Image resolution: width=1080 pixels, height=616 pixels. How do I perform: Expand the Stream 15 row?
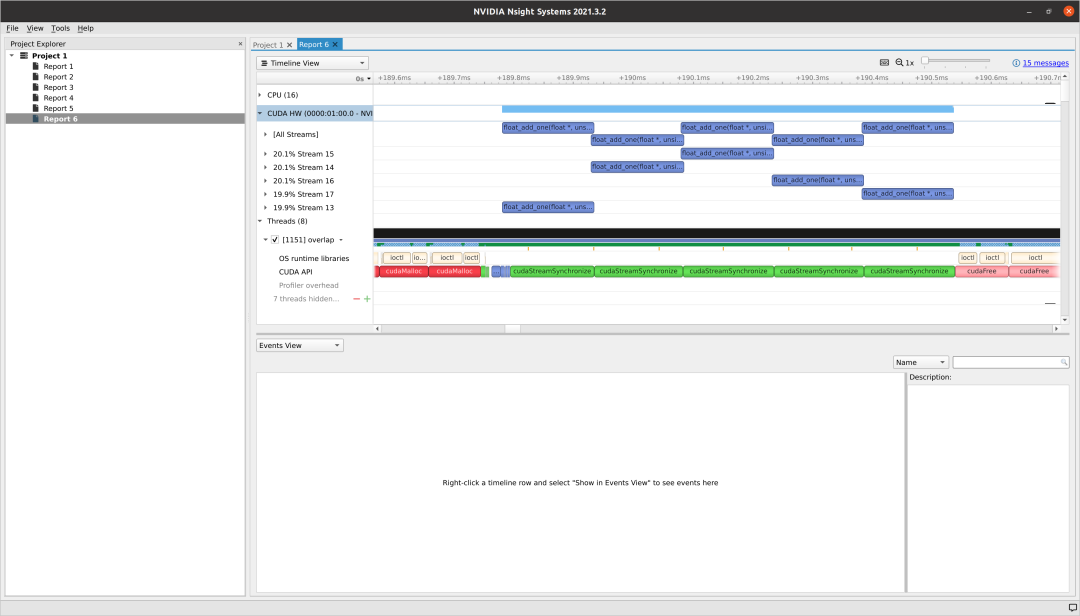click(x=265, y=154)
